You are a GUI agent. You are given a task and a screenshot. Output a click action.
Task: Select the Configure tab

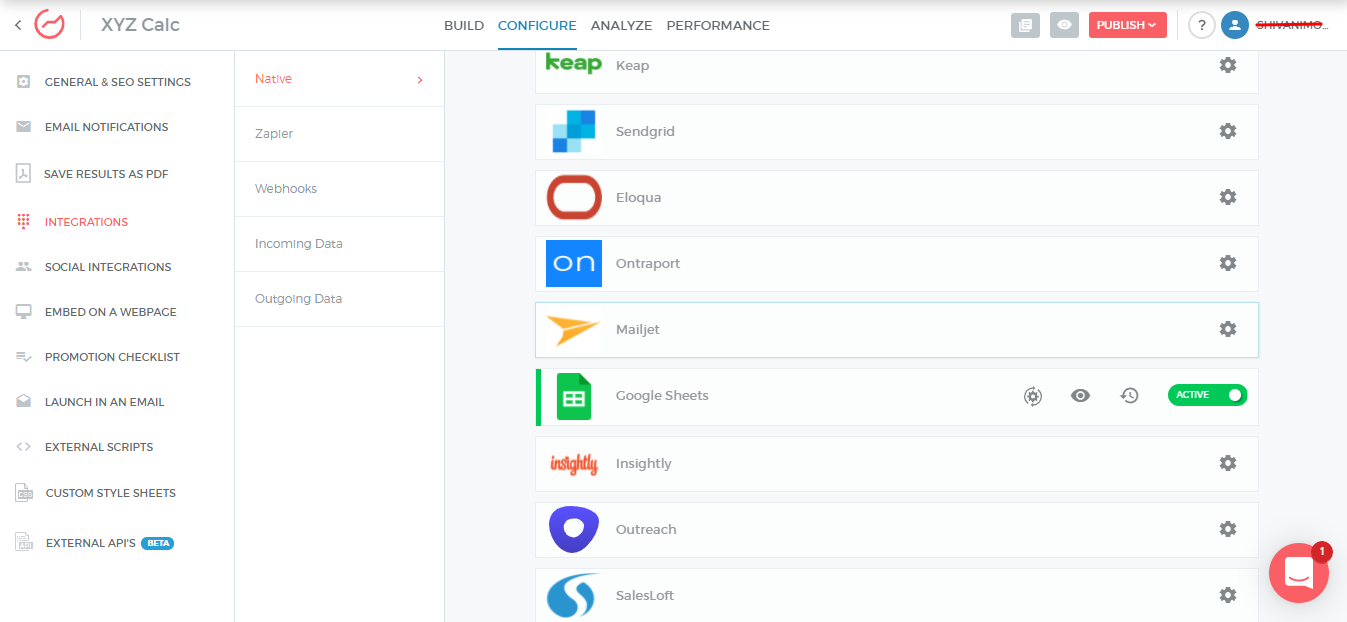pyautogui.click(x=537, y=25)
